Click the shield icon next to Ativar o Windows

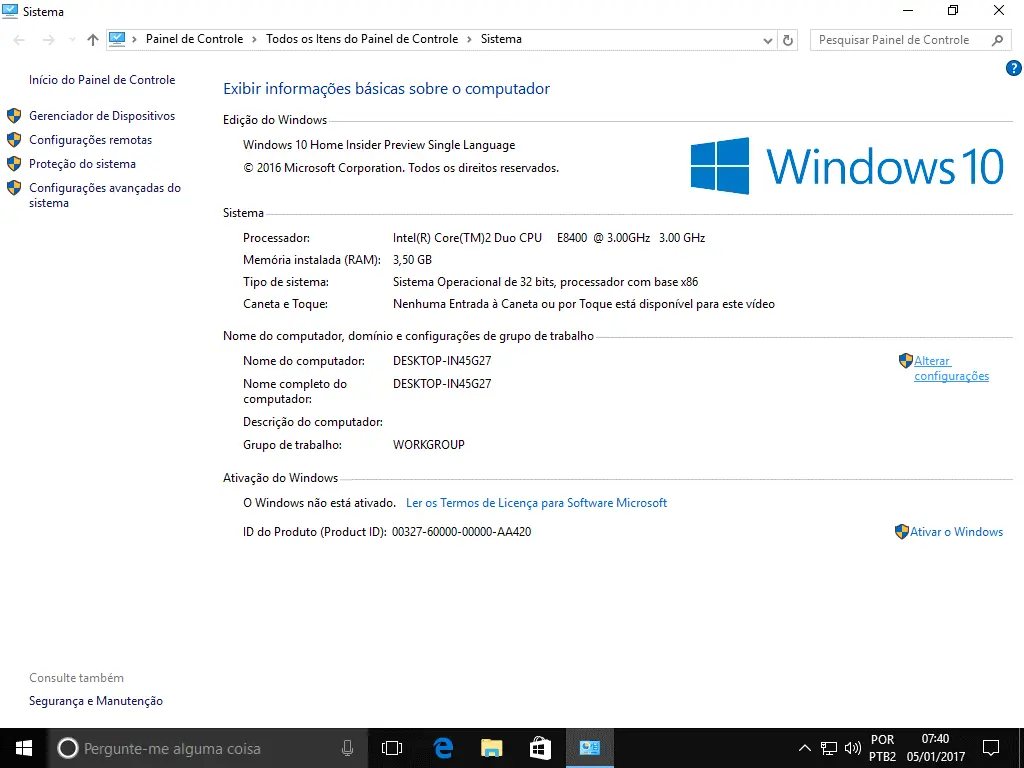click(901, 532)
